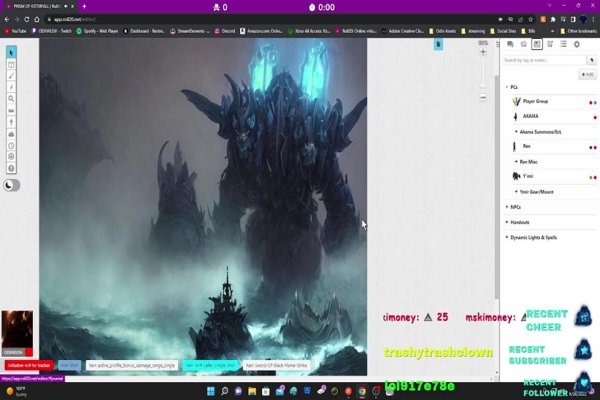This screenshot has height=400, width=600.
Task: Expand the NPCs folder
Action: [513, 207]
